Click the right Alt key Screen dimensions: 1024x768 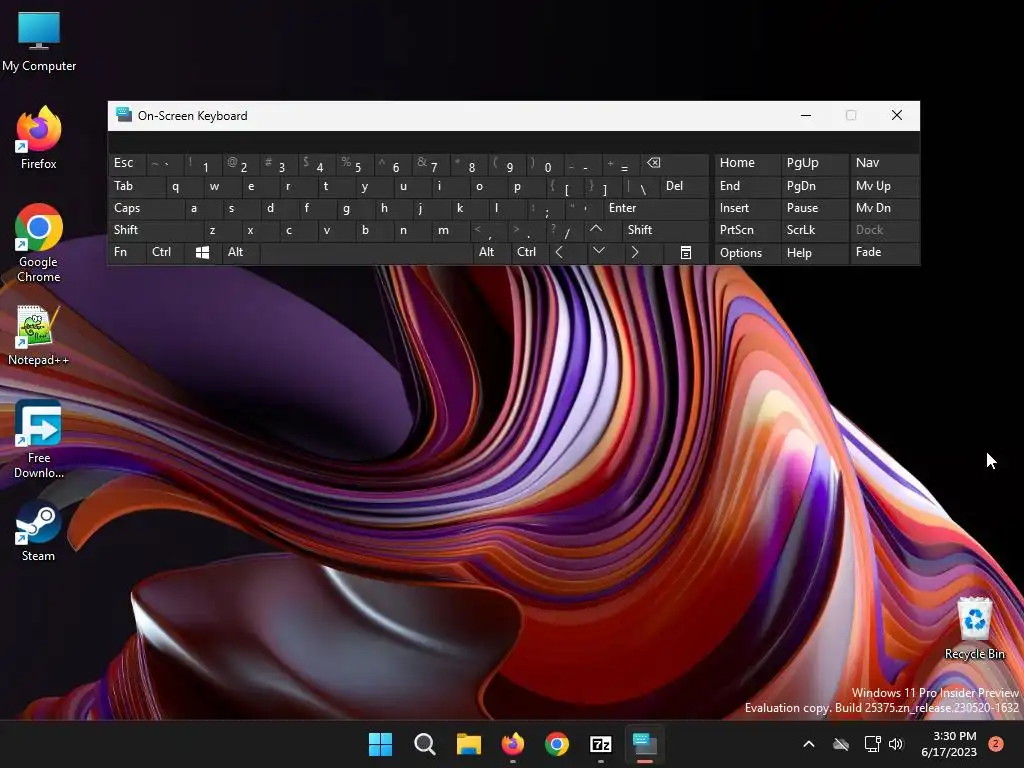491,252
